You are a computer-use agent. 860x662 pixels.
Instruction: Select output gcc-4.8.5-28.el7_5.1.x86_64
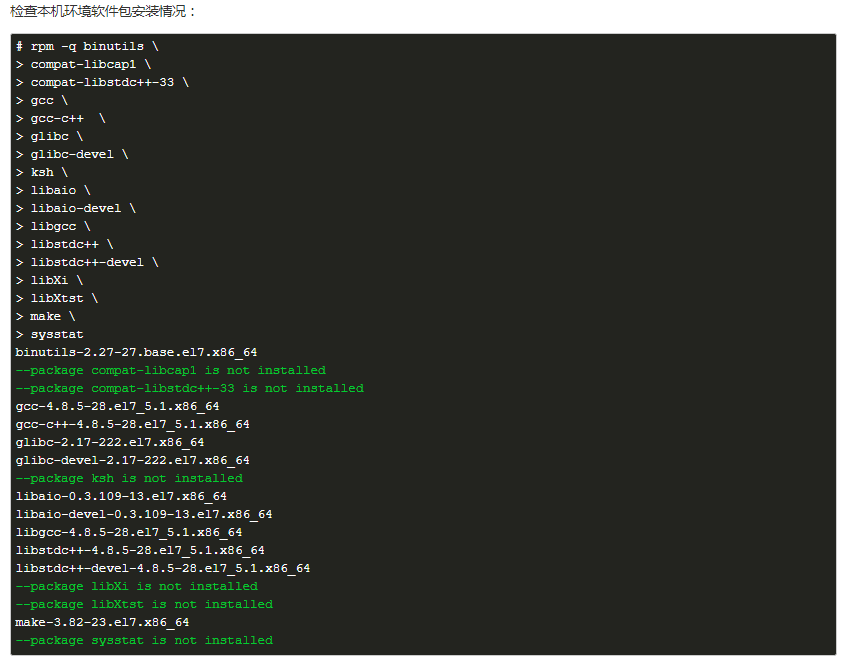[x=117, y=407]
